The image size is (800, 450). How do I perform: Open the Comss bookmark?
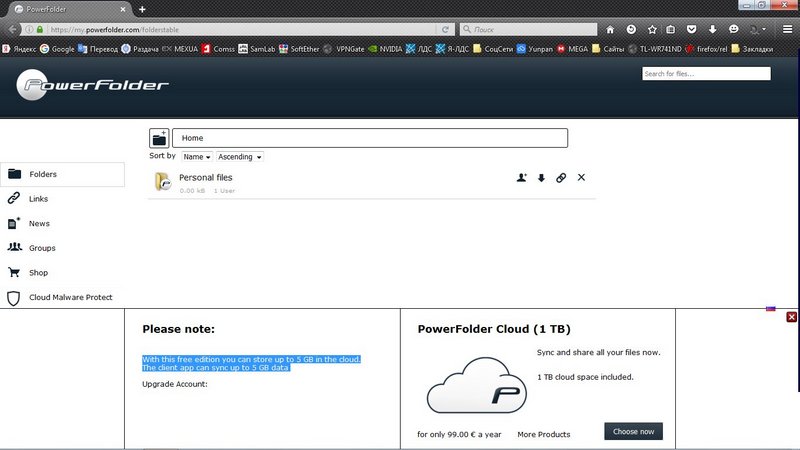218,49
